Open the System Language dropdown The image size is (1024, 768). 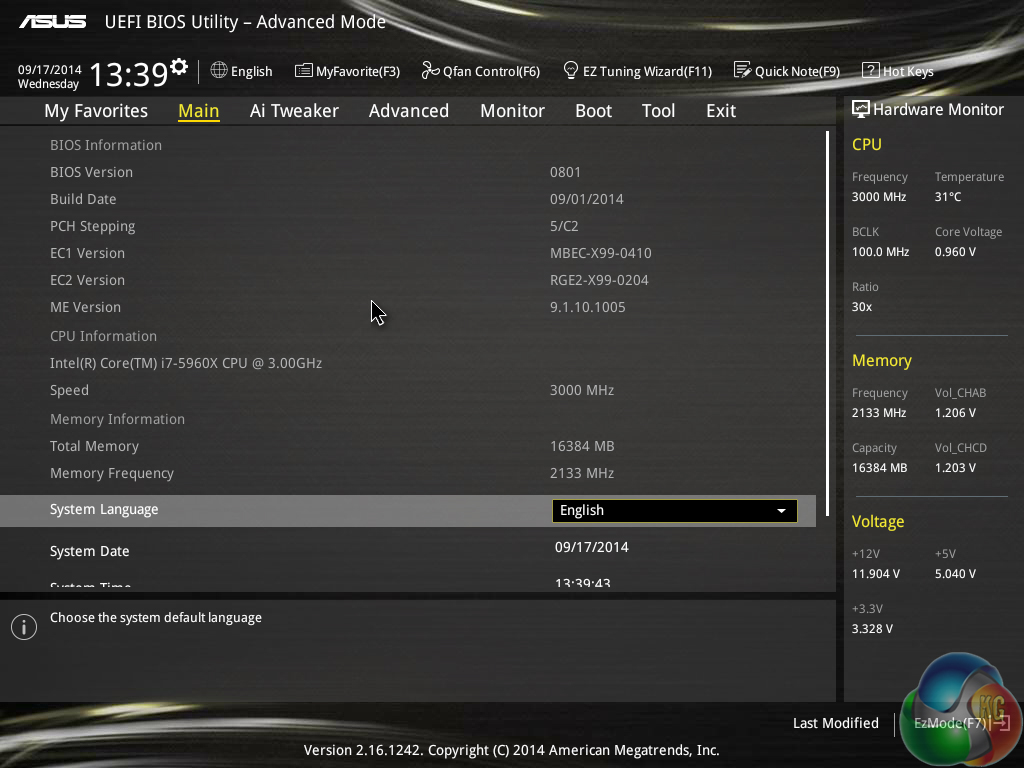(x=675, y=511)
